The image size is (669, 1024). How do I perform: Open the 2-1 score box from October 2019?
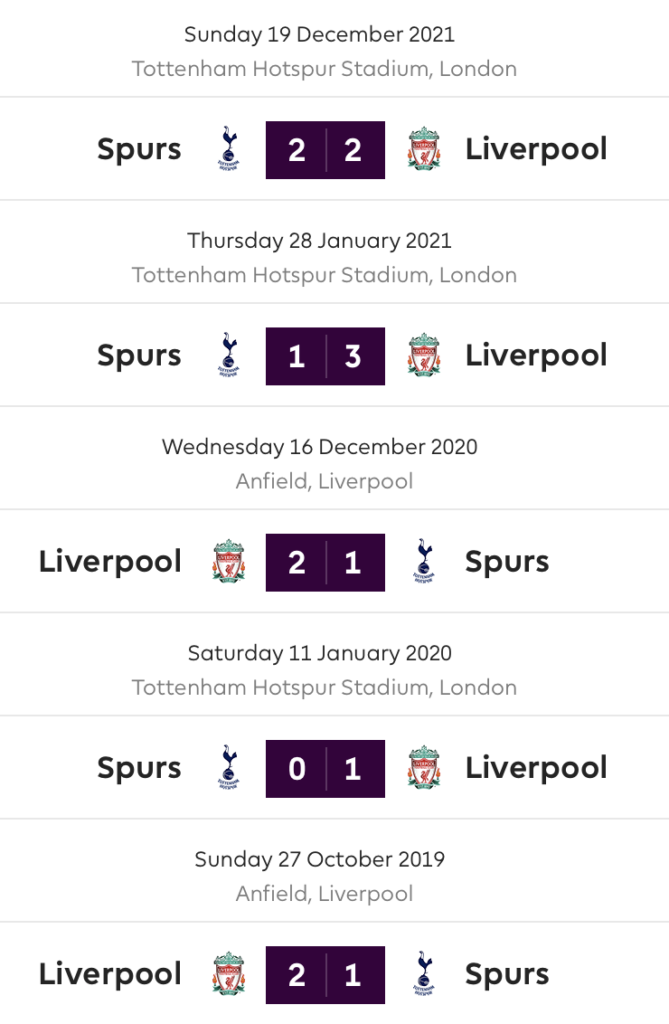point(325,975)
